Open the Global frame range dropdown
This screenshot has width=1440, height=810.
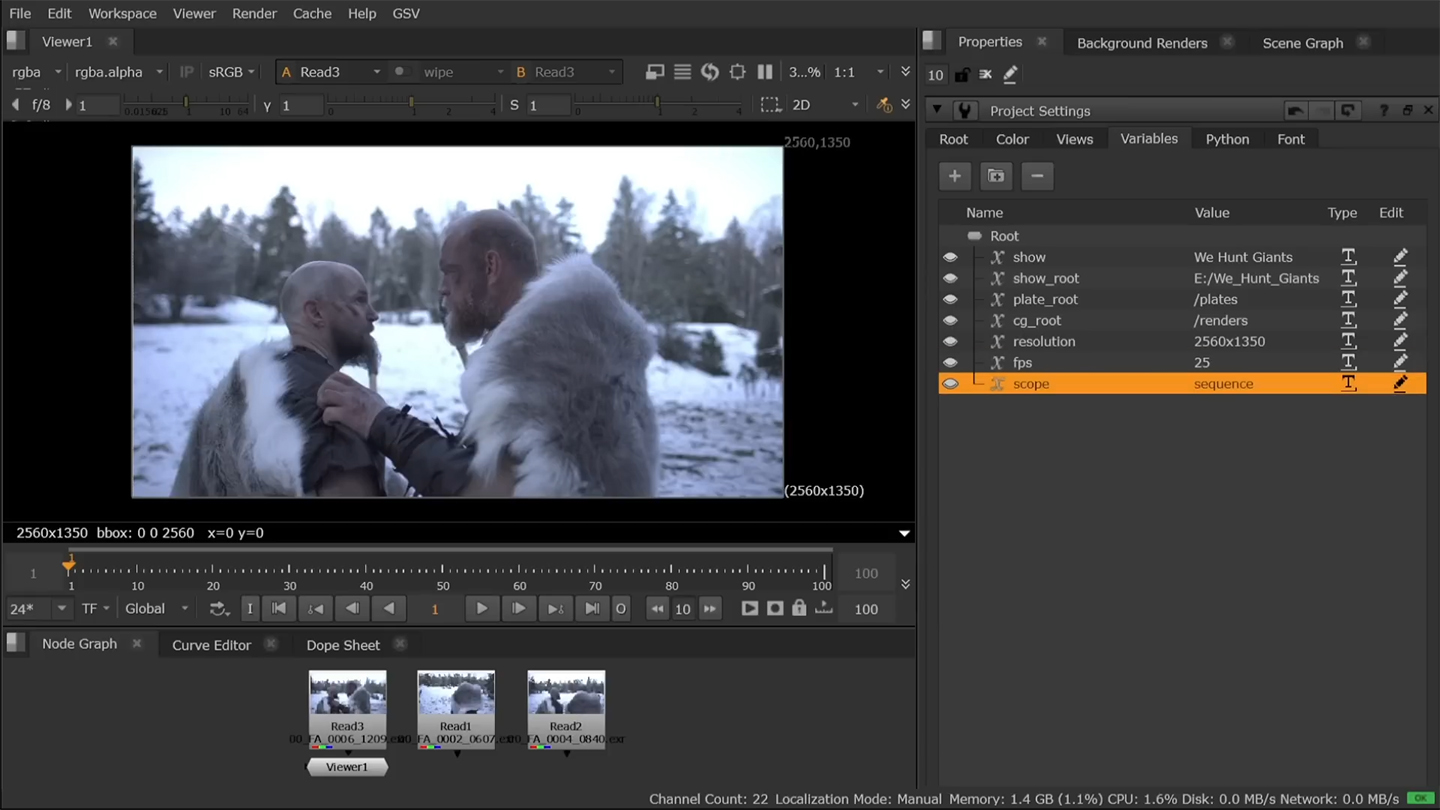(x=155, y=608)
